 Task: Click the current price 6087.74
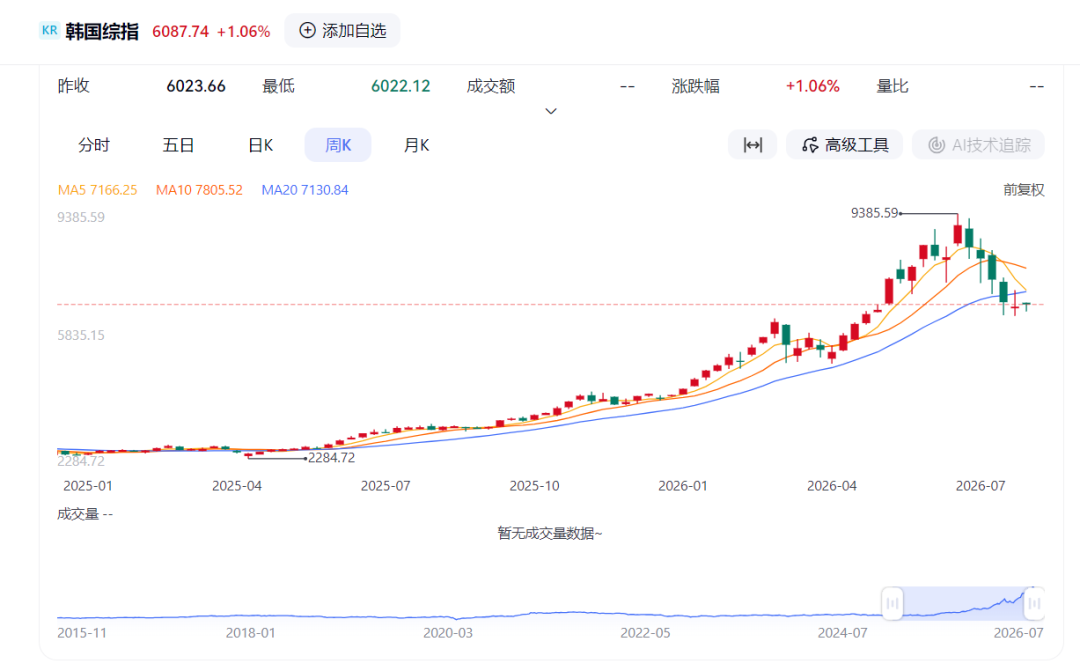180,32
